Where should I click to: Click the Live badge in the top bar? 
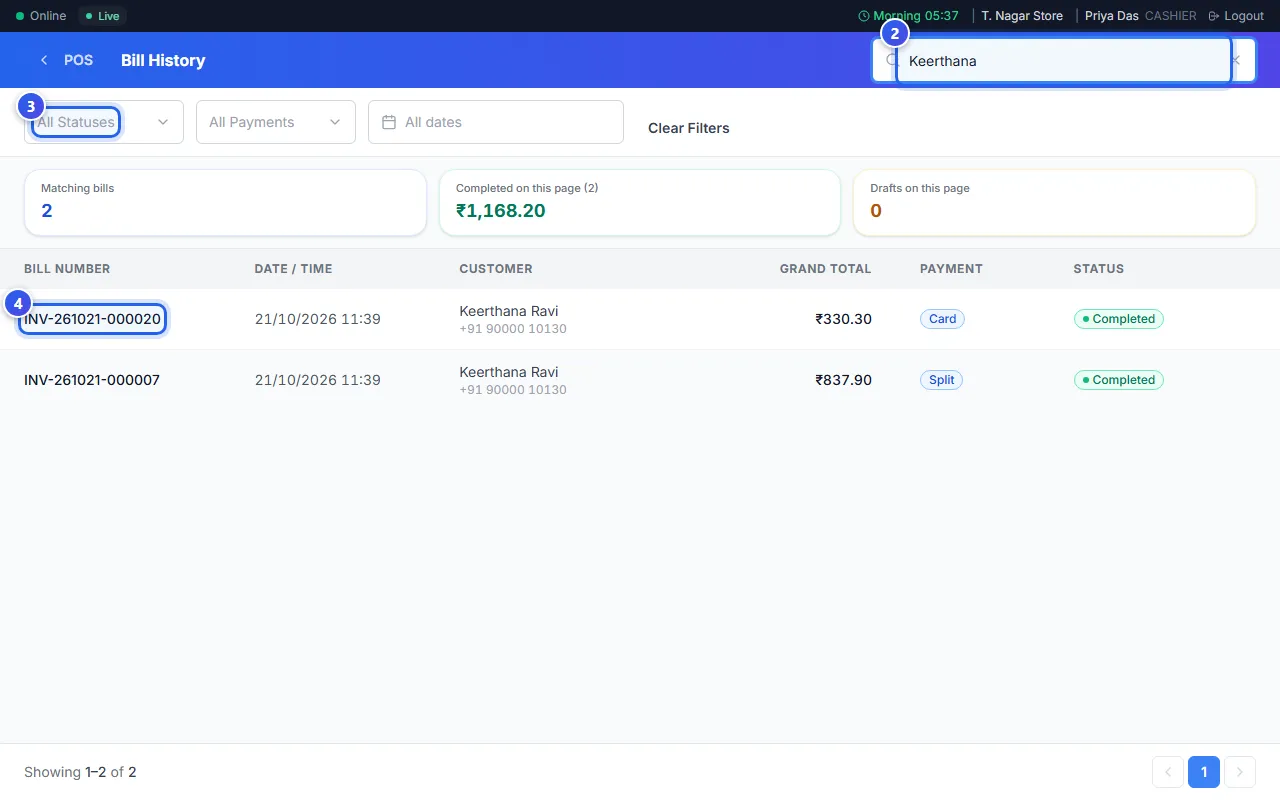(x=102, y=16)
